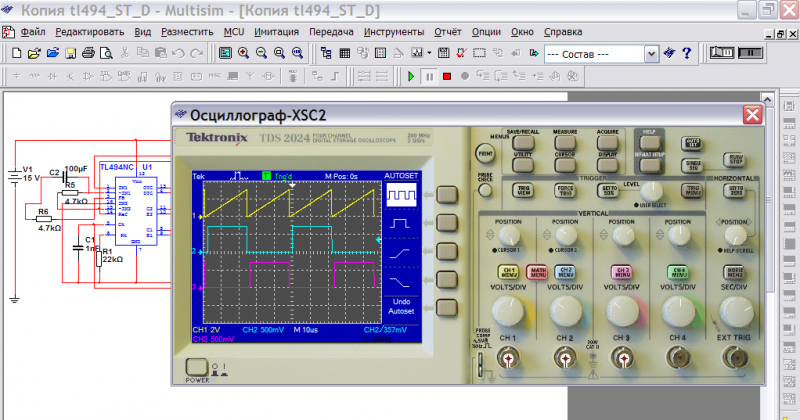Select Undo Autoset softkey option
The image size is (800, 420).
pyautogui.click(x=401, y=306)
